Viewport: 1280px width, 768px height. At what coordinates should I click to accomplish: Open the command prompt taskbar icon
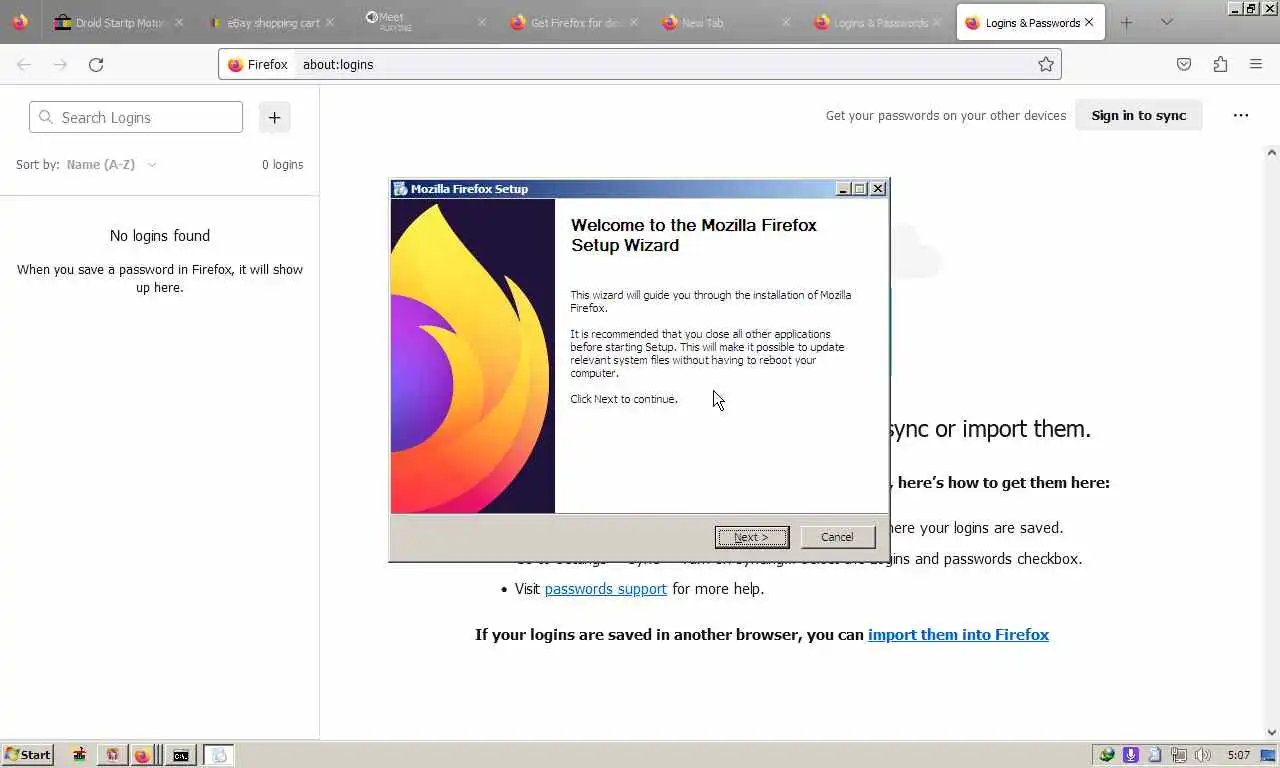coord(180,755)
